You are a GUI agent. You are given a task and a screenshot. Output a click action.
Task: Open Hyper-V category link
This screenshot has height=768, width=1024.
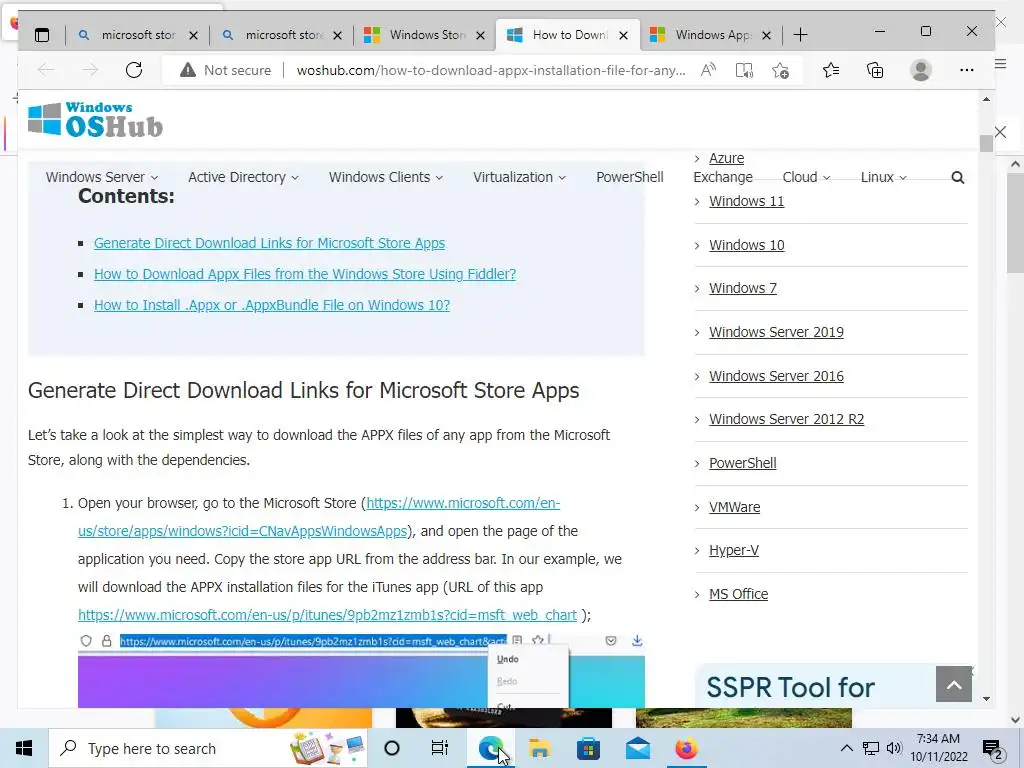coord(734,551)
